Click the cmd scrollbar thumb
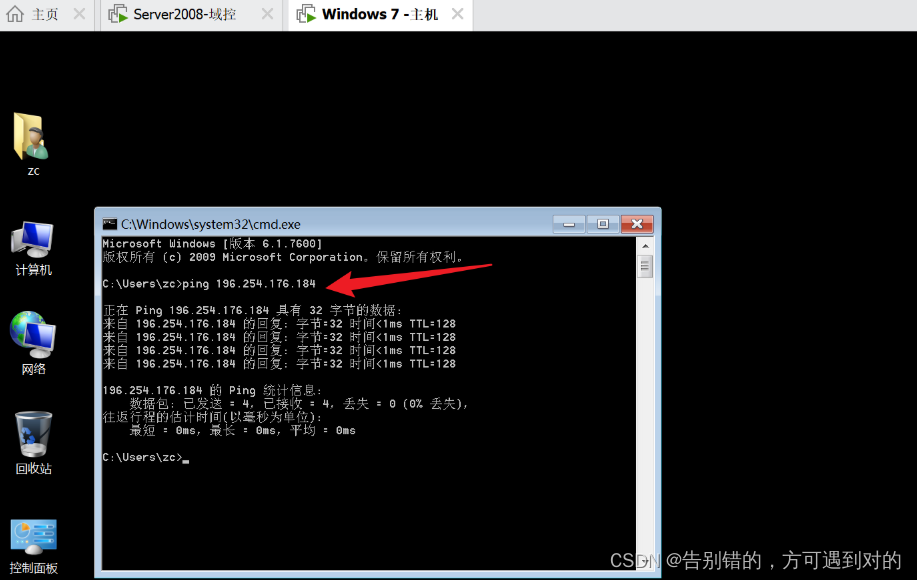 [645, 267]
